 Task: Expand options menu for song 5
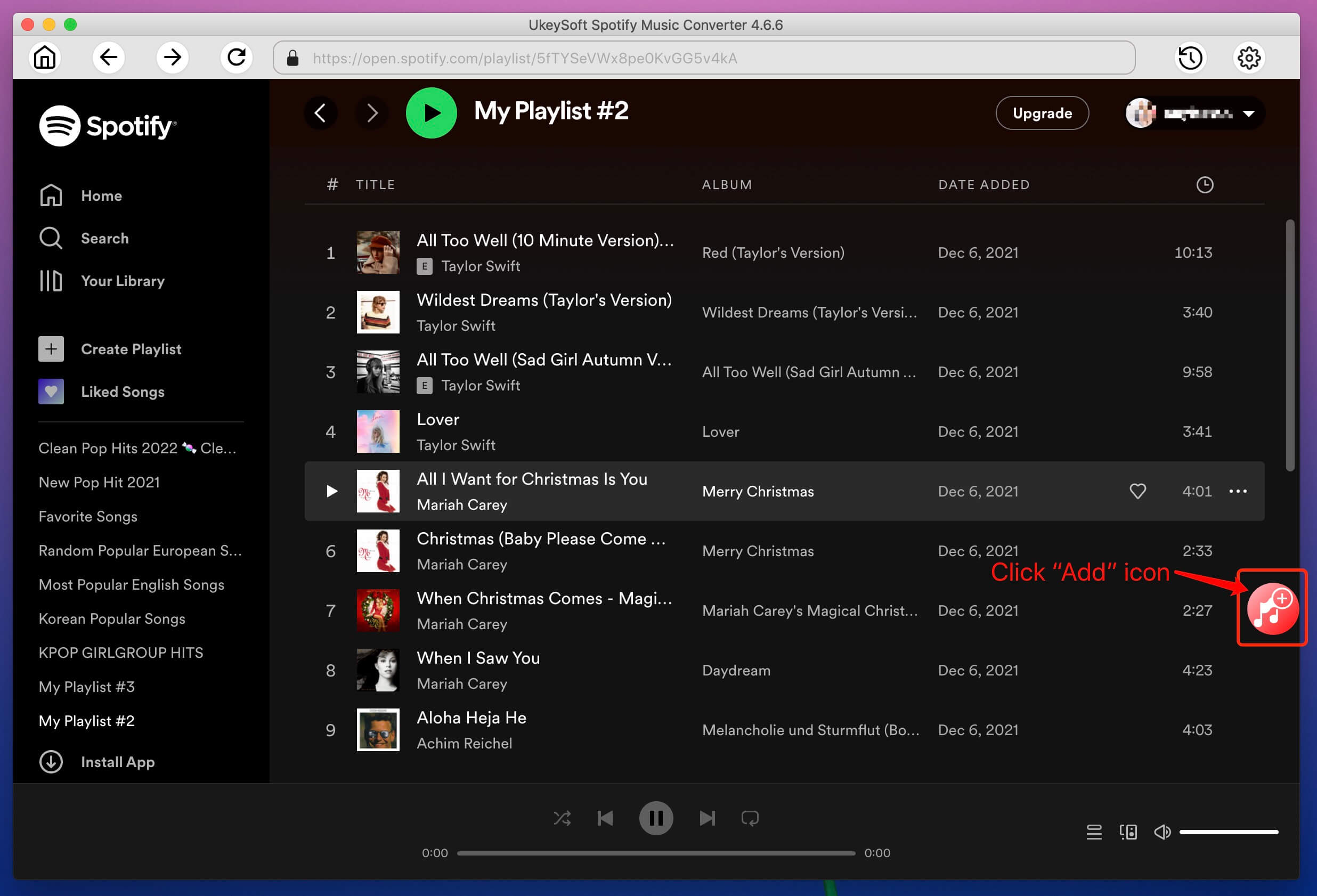pos(1240,491)
